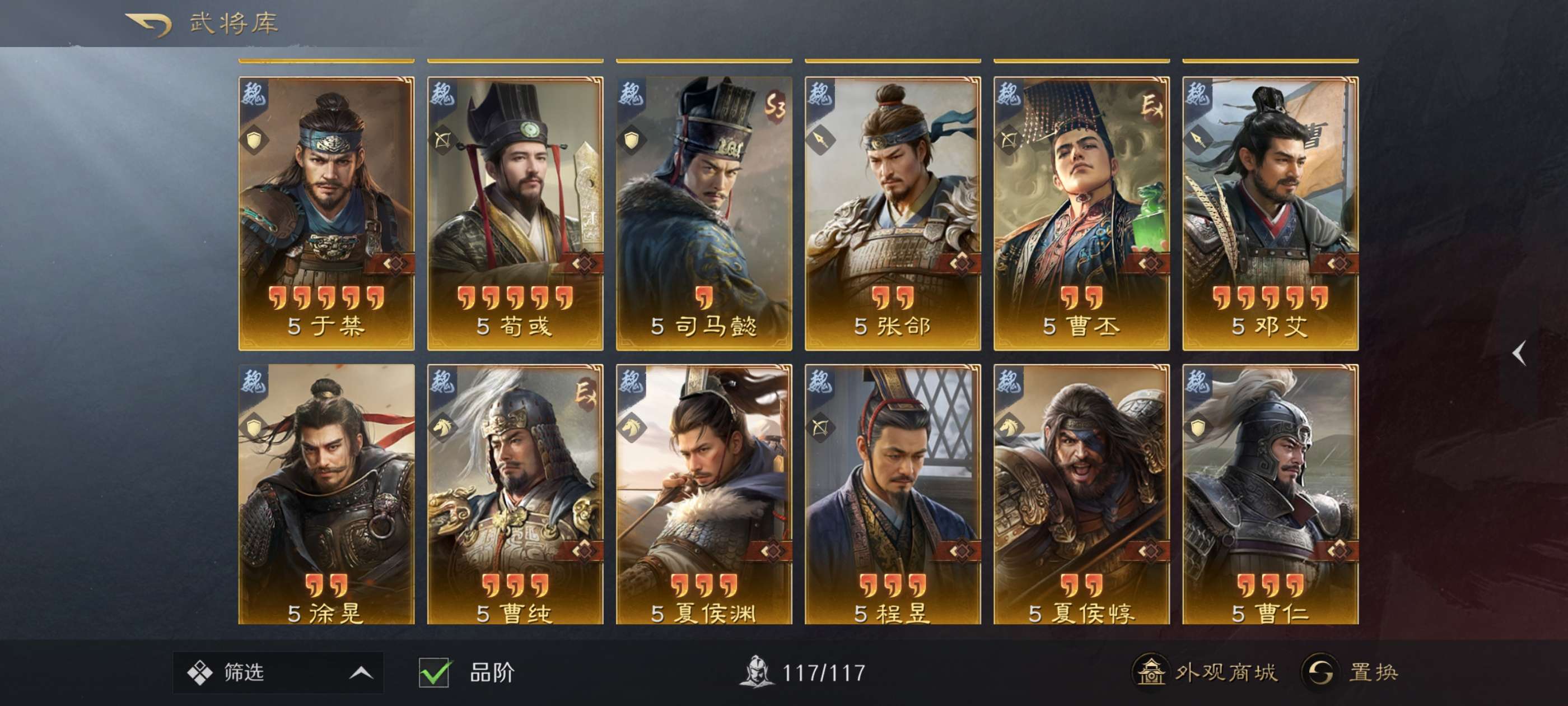Expand the side panel with left arrow

point(1520,354)
